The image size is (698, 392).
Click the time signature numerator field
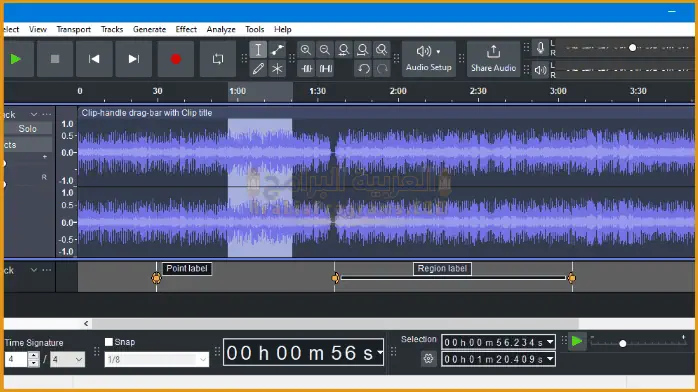point(16,359)
